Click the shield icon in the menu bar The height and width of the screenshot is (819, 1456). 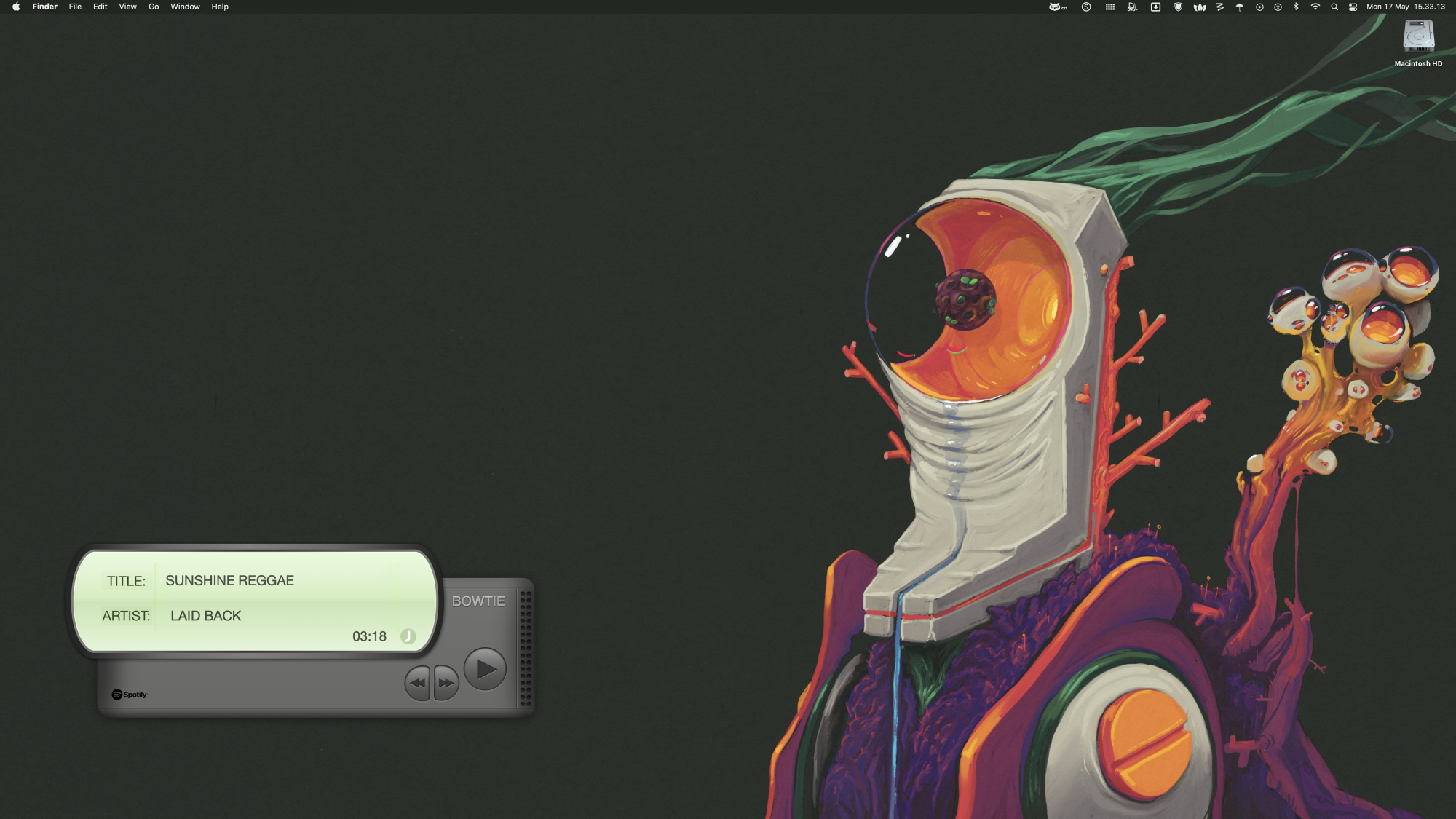1178,7
